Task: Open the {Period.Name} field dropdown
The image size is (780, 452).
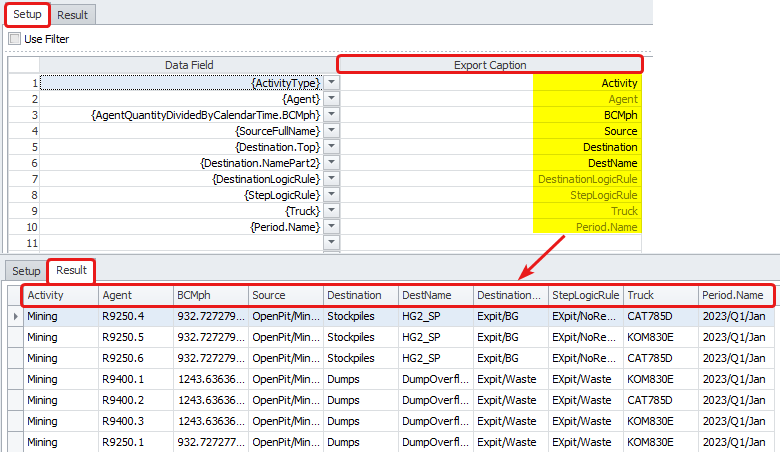Action: pos(332,228)
